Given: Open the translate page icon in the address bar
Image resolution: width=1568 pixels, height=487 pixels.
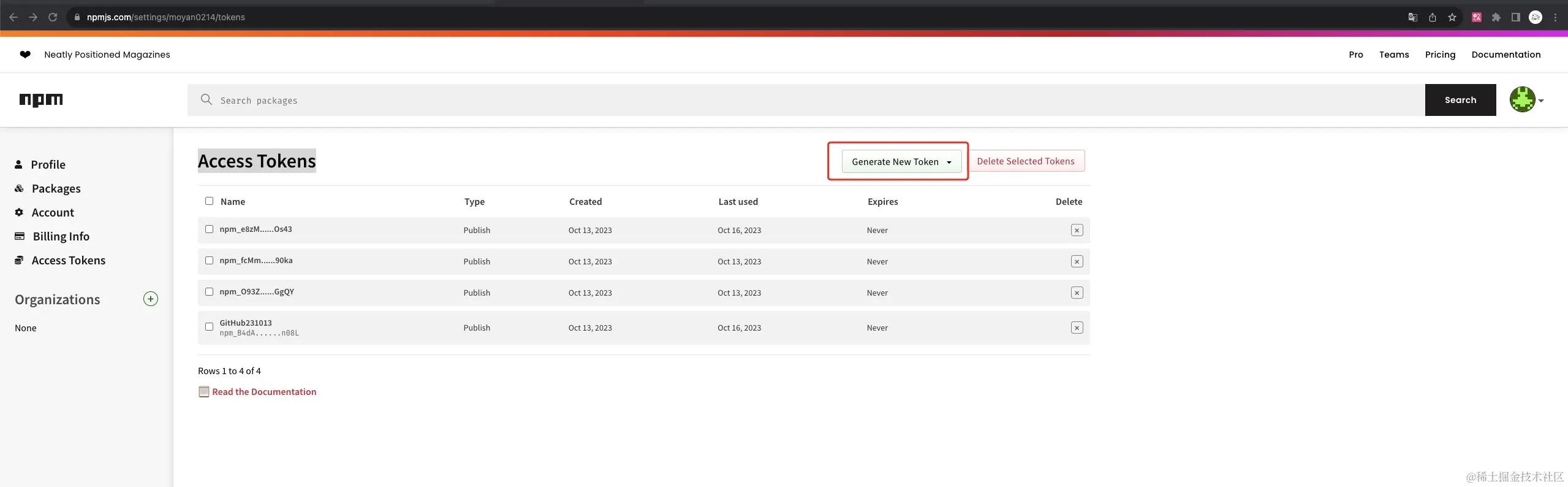Looking at the screenshot, I should 1413,17.
